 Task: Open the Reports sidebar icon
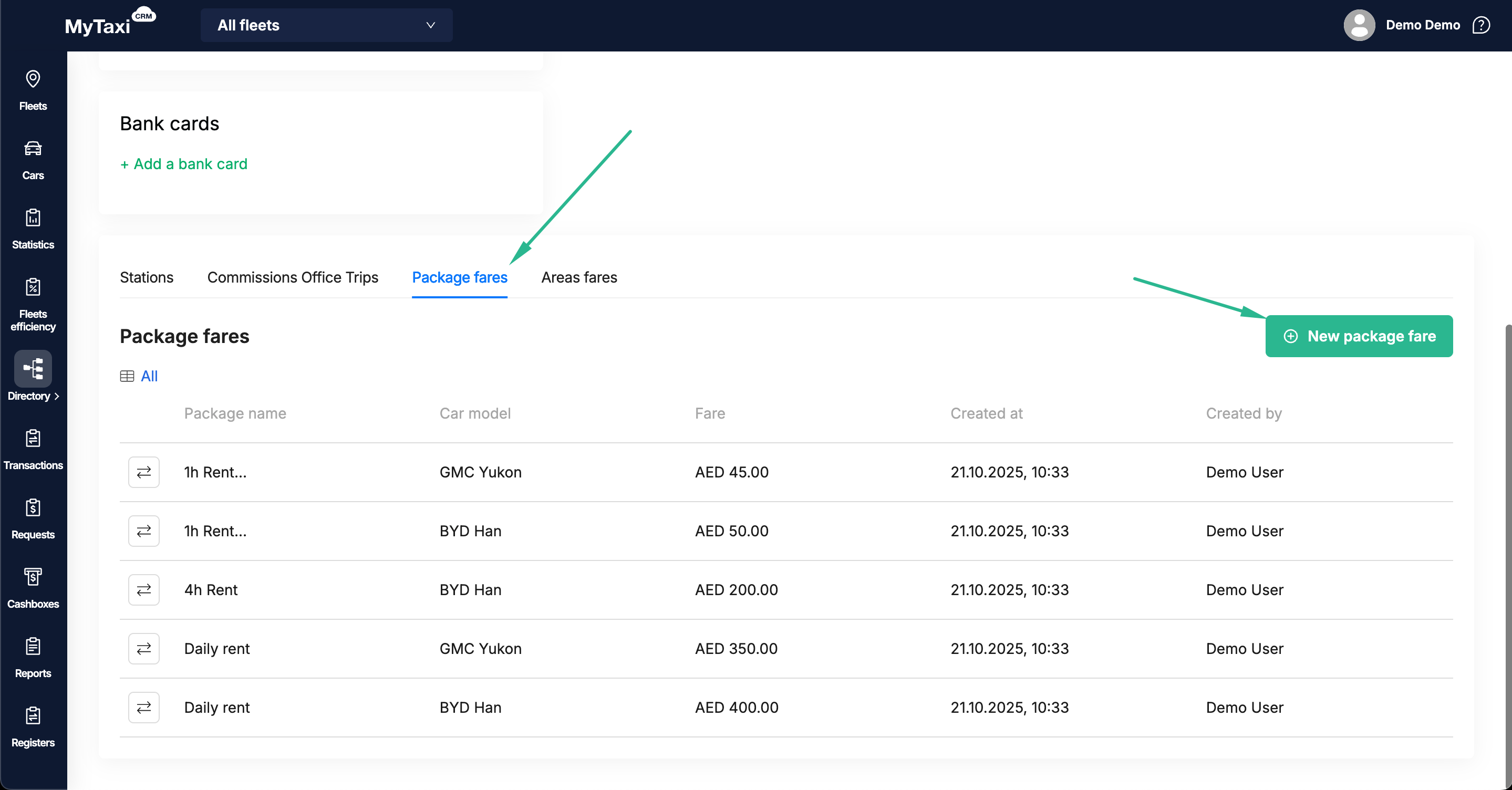pyautogui.click(x=33, y=646)
